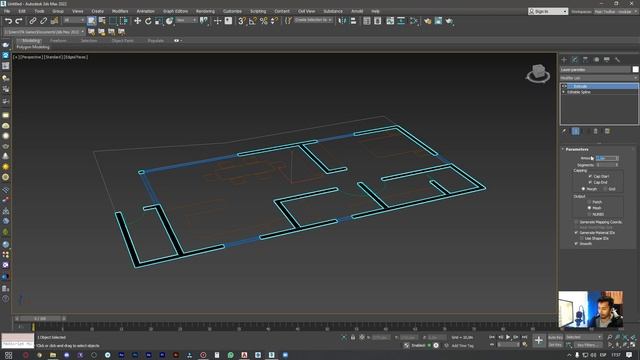Activate the Select and Place tool
Screen dimensions: 640x360
tap(169, 20)
